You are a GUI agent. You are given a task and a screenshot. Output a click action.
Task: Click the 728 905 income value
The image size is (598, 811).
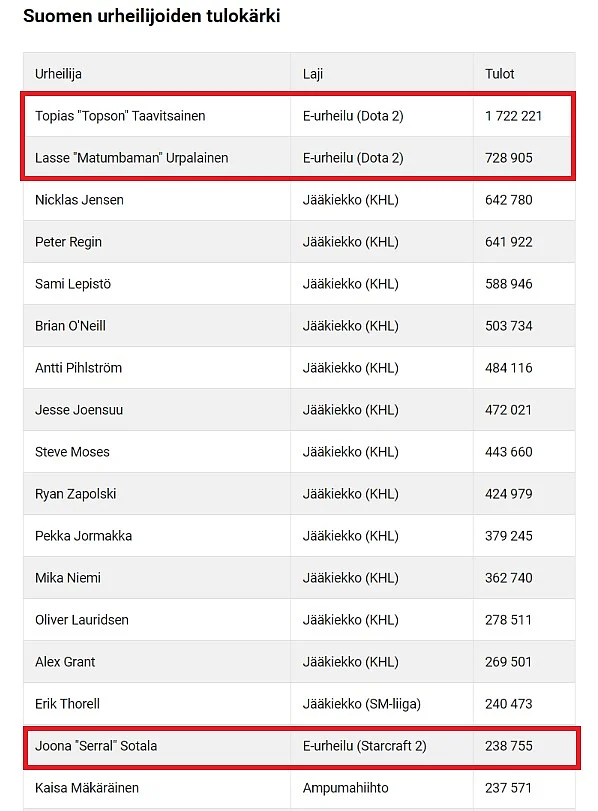tap(509, 158)
